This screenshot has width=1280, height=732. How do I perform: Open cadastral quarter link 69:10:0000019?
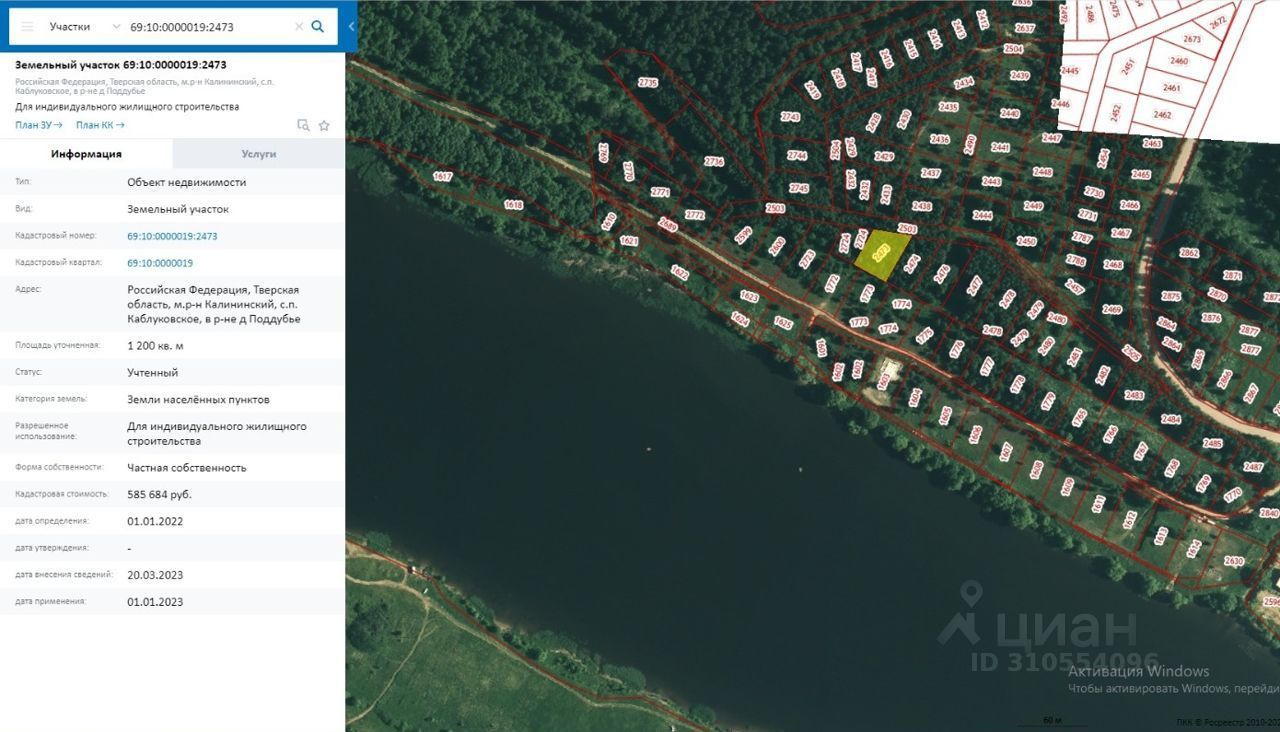point(160,263)
